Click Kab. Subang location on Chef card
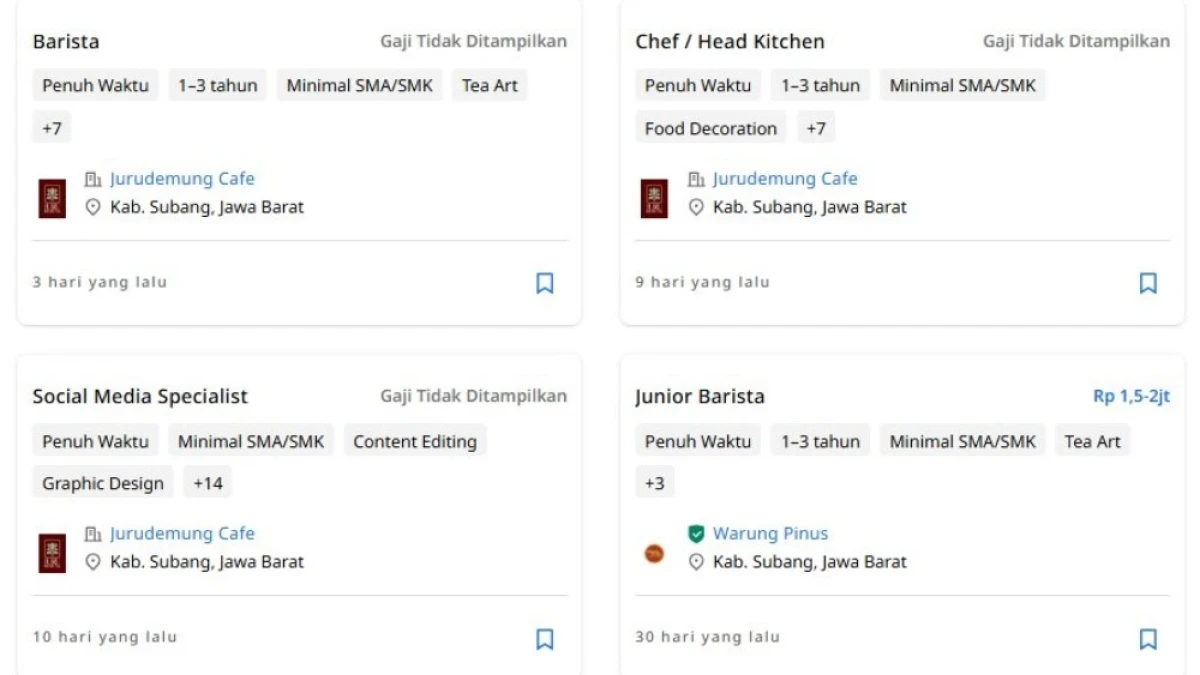Viewport: 1200px width, 675px height. pos(810,207)
